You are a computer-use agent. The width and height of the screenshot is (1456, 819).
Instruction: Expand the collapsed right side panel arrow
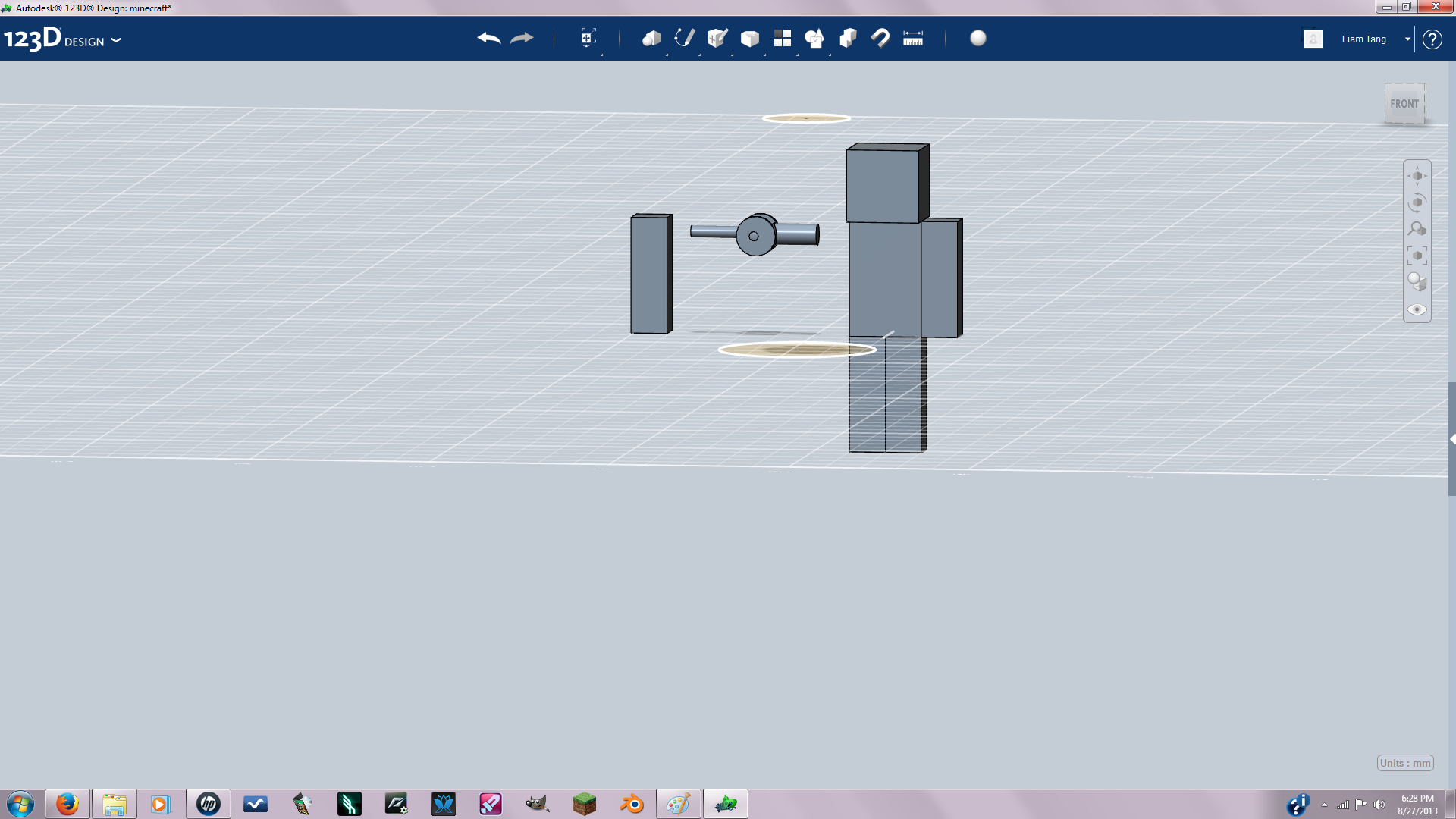(x=1452, y=439)
